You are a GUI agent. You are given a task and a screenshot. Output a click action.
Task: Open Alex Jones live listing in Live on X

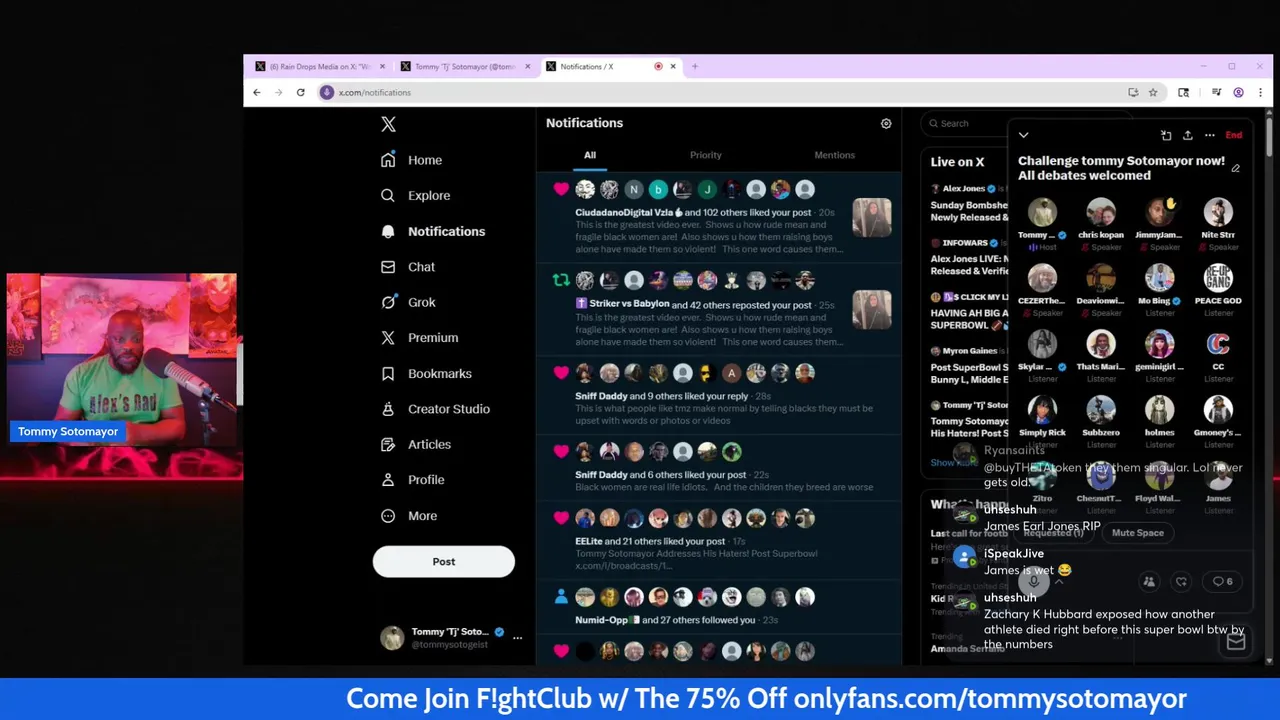point(968,203)
